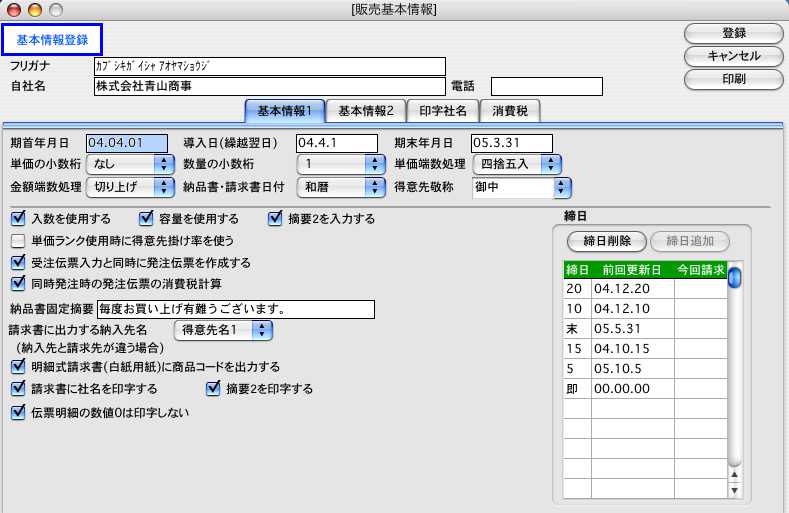Toggle 伝票明細の数値0は印字しない checkbox

(x=17, y=411)
